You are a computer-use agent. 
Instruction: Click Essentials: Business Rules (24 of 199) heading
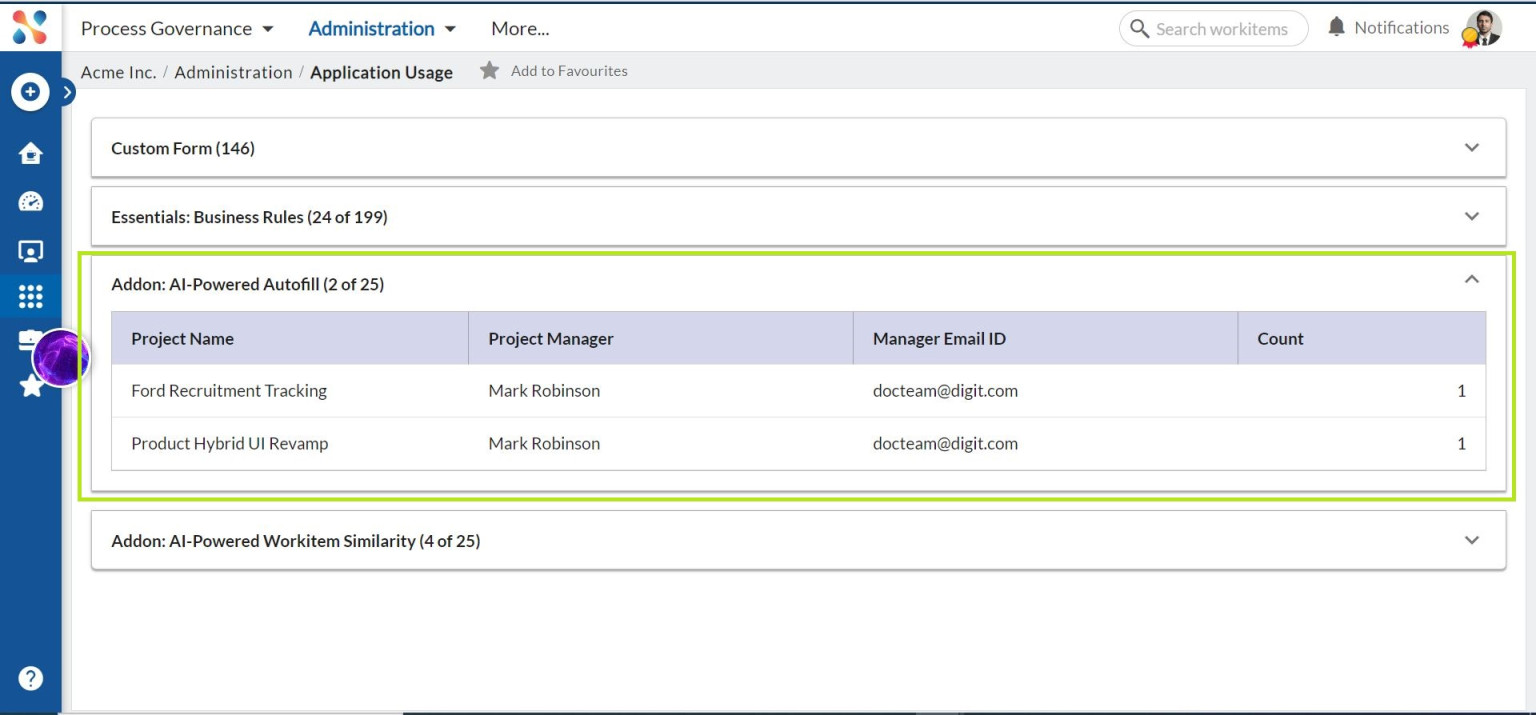coord(249,217)
